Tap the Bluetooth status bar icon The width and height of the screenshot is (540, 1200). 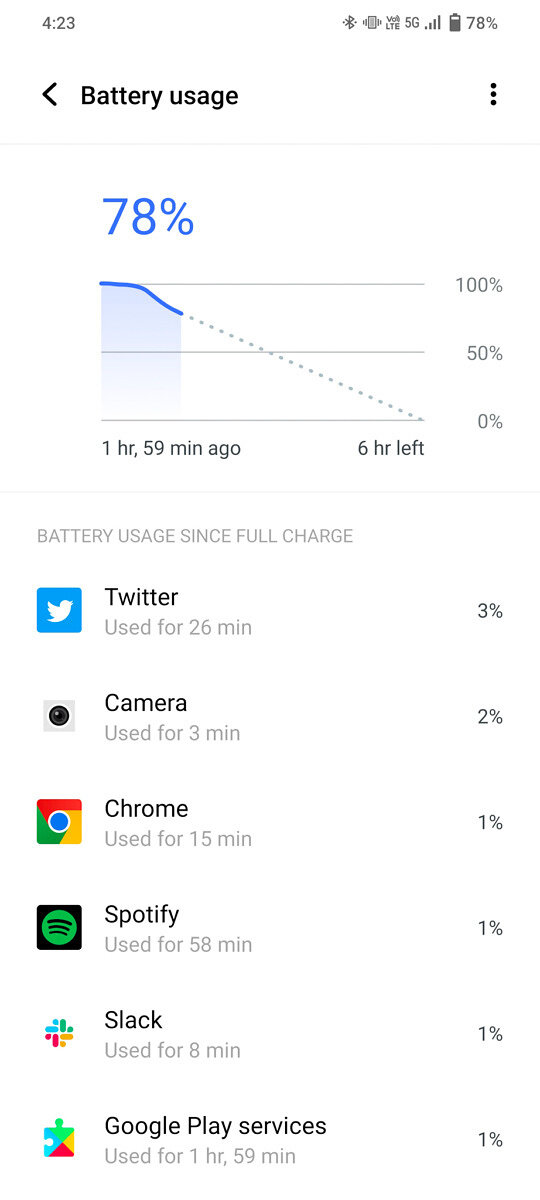click(x=349, y=22)
